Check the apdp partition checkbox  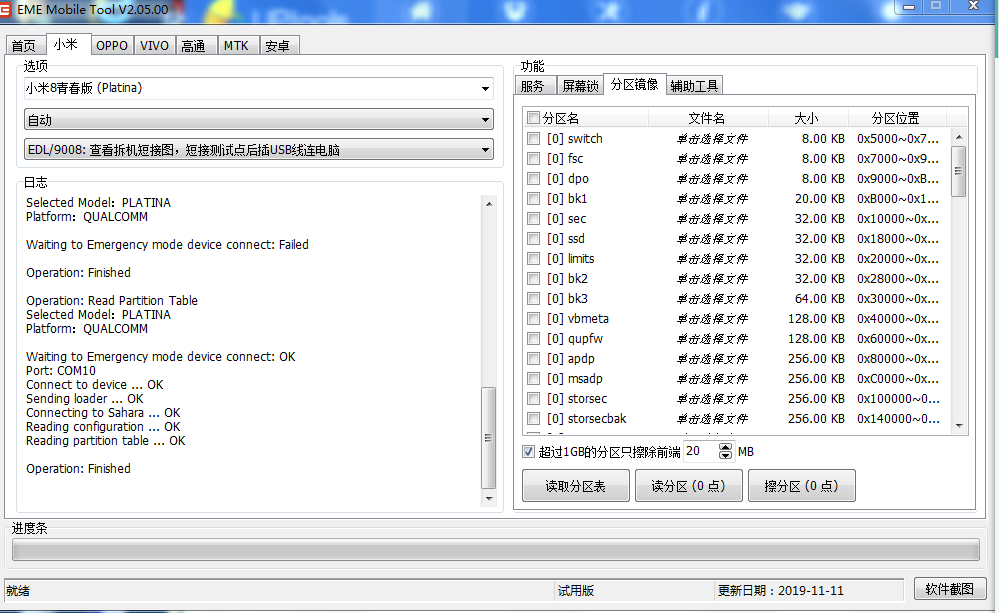(x=534, y=359)
